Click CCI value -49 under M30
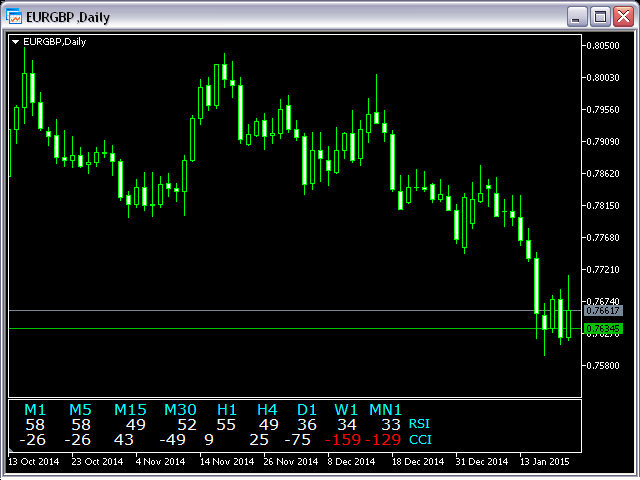640x480 pixels. pyautogui.click(x=173, y=440)
